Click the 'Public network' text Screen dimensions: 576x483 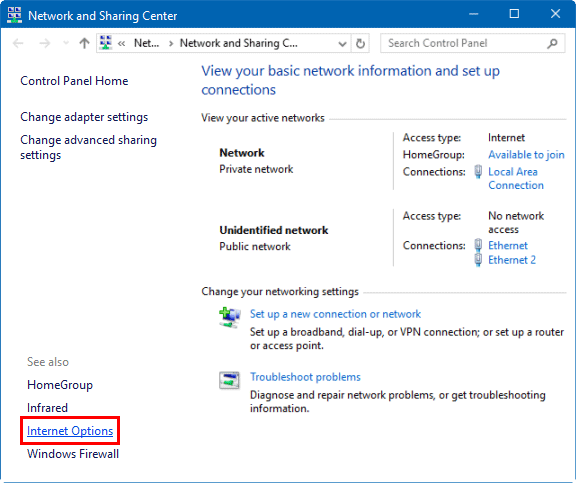pyautogui.click(x=255, y=246)
